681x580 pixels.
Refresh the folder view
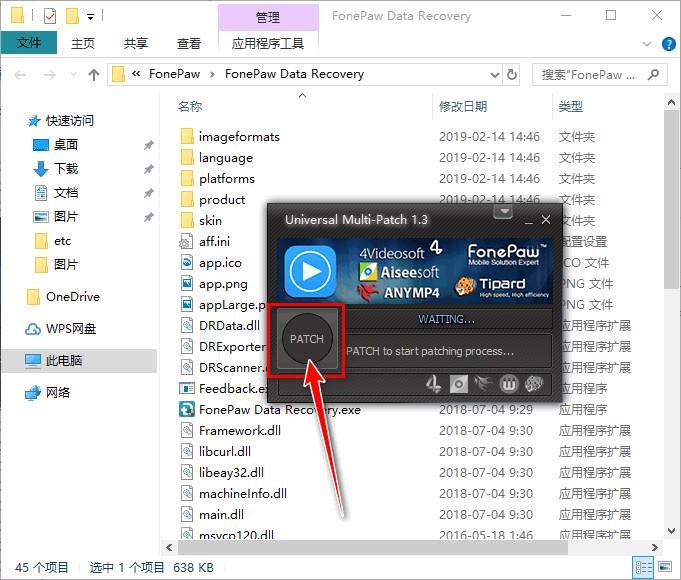(512, 75)
